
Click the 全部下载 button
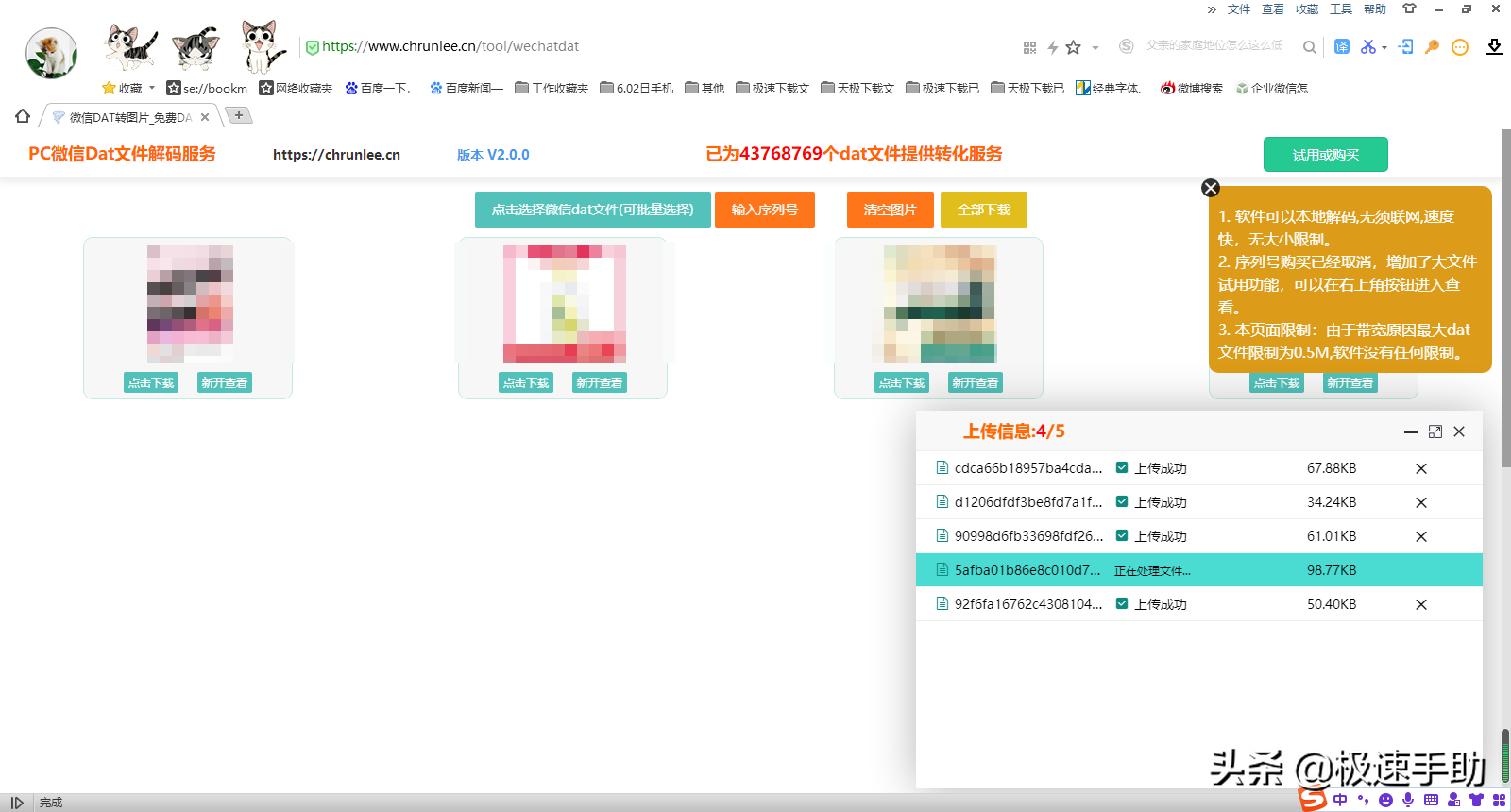984,210
